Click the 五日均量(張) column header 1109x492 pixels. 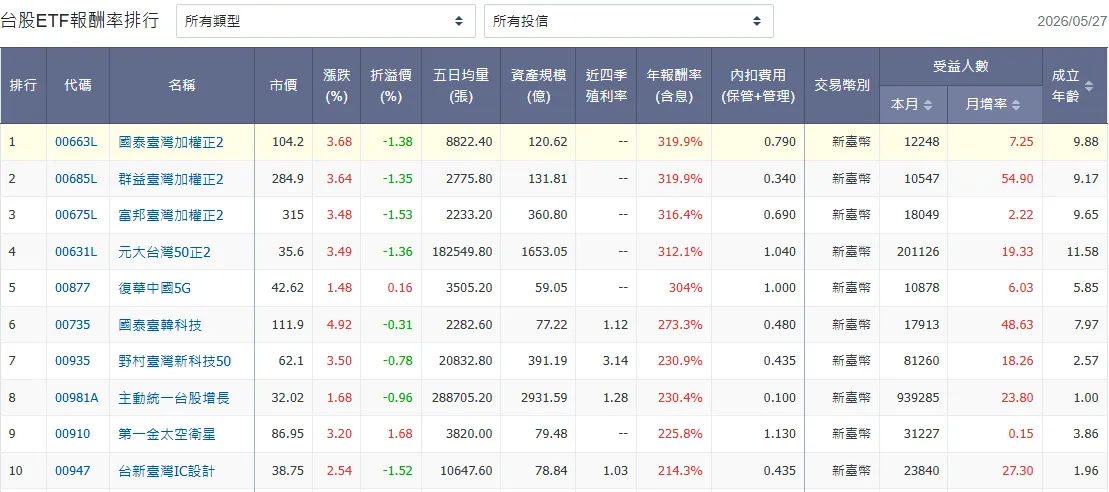[x=461, y=86]
